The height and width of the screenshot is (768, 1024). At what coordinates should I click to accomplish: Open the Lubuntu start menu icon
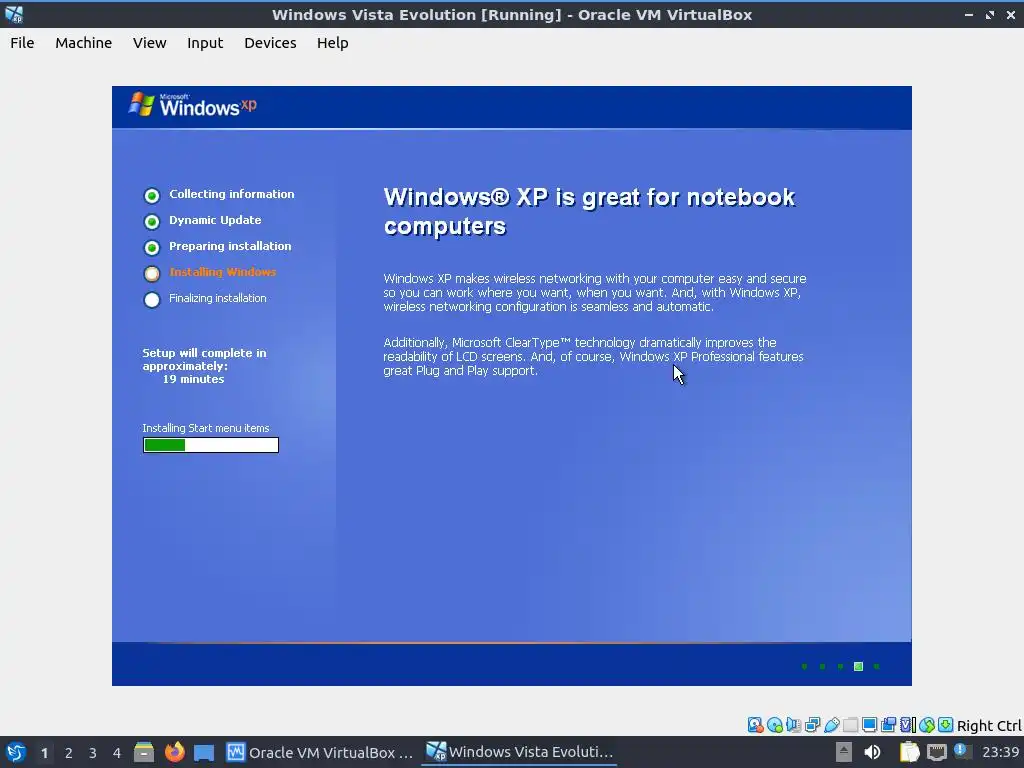click(x=15, y=752)
